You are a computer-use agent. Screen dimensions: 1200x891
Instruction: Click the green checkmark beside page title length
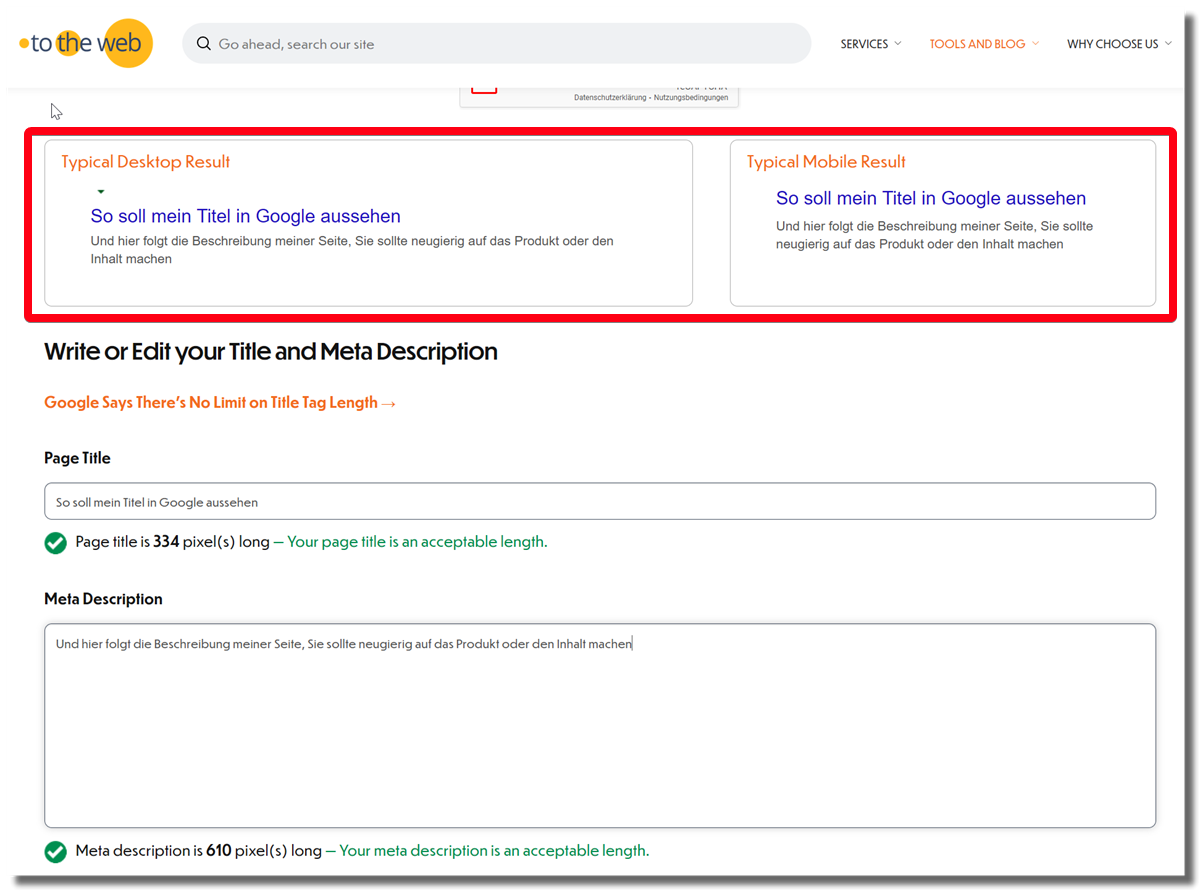point(56,543)
